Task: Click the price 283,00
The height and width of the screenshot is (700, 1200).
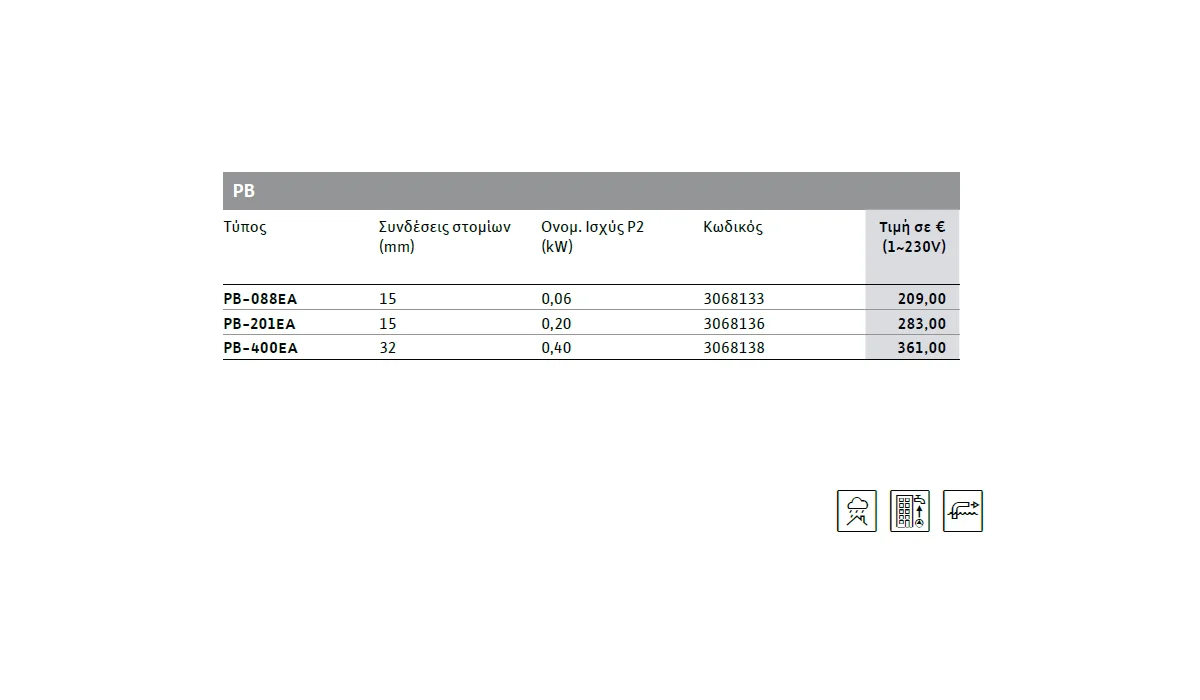Action: [x=922, y=324]
